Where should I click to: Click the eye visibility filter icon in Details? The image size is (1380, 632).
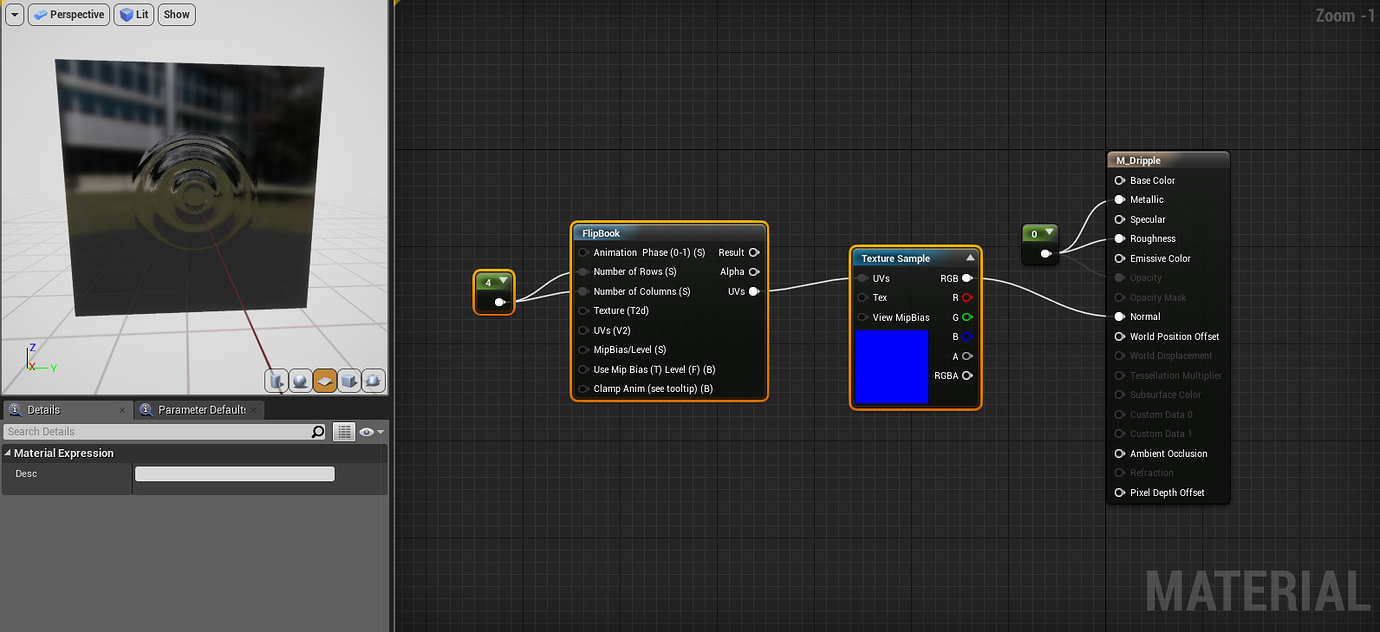coord(368,431)
